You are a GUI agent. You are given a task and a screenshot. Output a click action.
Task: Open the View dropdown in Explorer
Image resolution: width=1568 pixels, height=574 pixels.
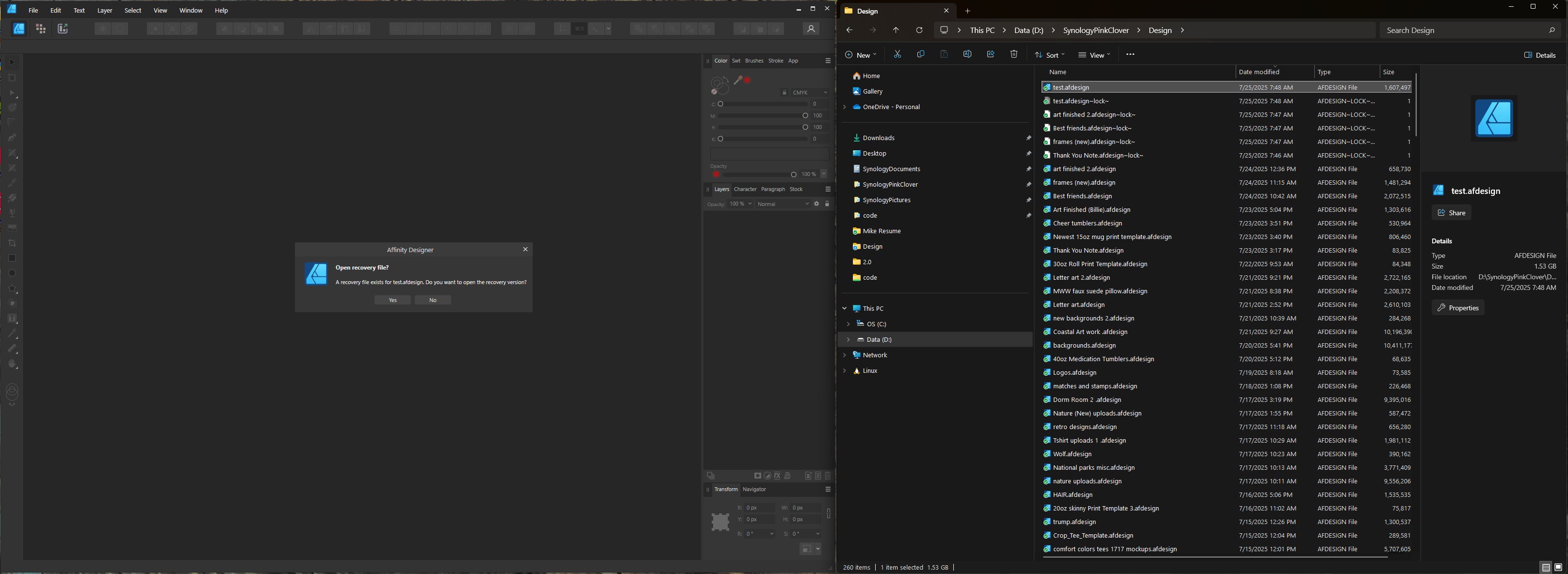pos(1094,55)
